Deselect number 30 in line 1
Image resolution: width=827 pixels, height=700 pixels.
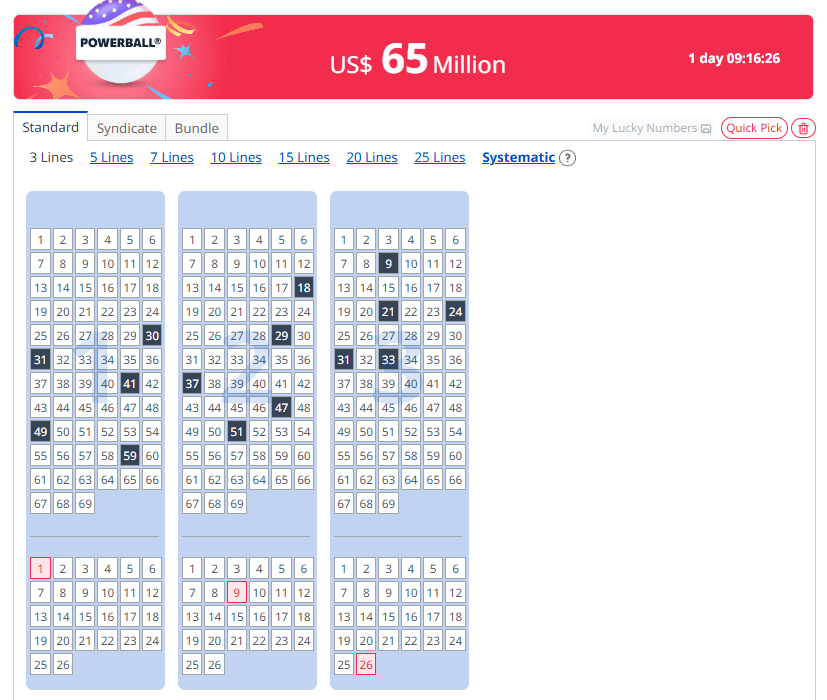[x=152, y=335]
